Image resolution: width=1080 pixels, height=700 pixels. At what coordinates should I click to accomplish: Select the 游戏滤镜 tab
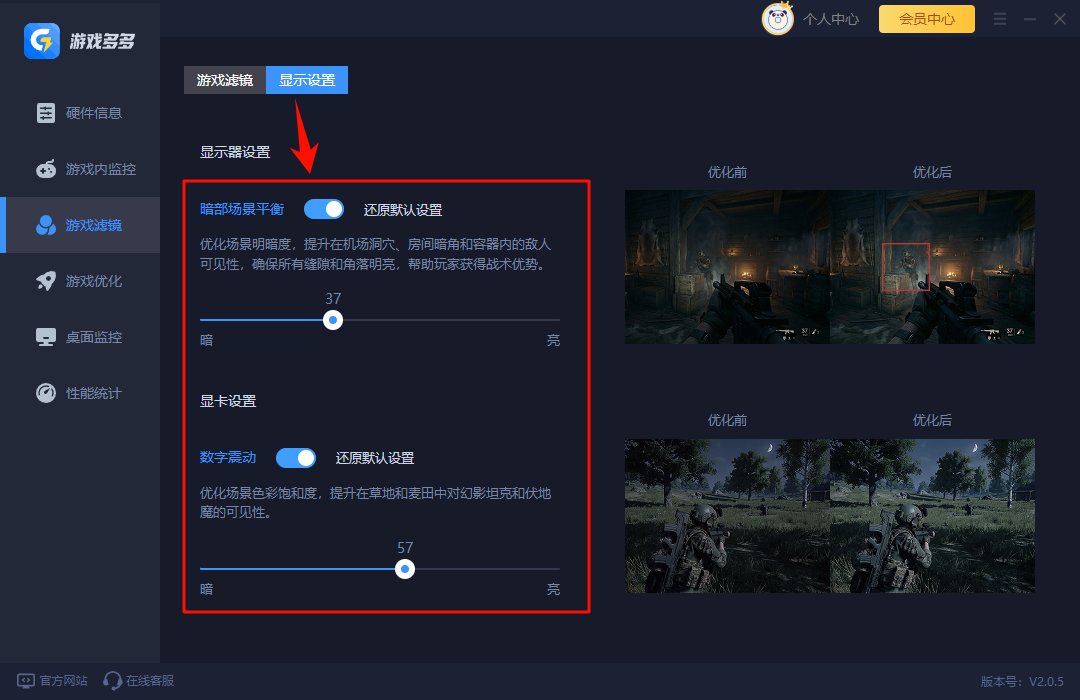(224, 80)
